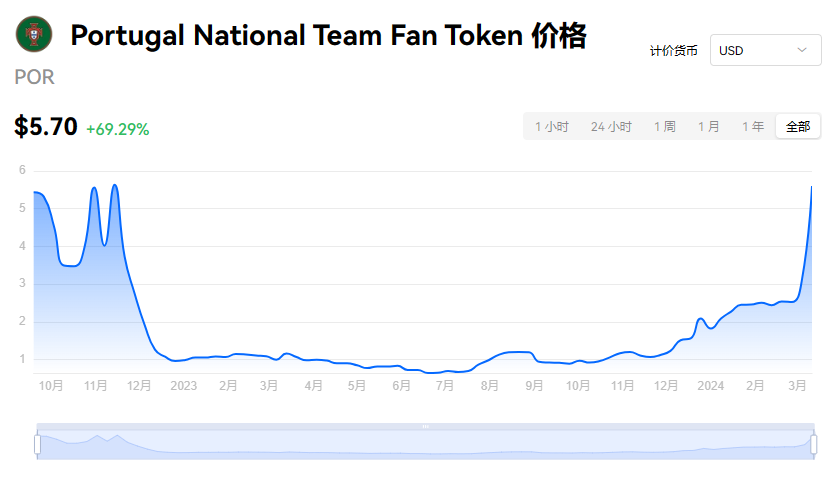Screen dimensions: 829x483
Task: Switch chart to 1年 range
Action: tap(753, 127)
